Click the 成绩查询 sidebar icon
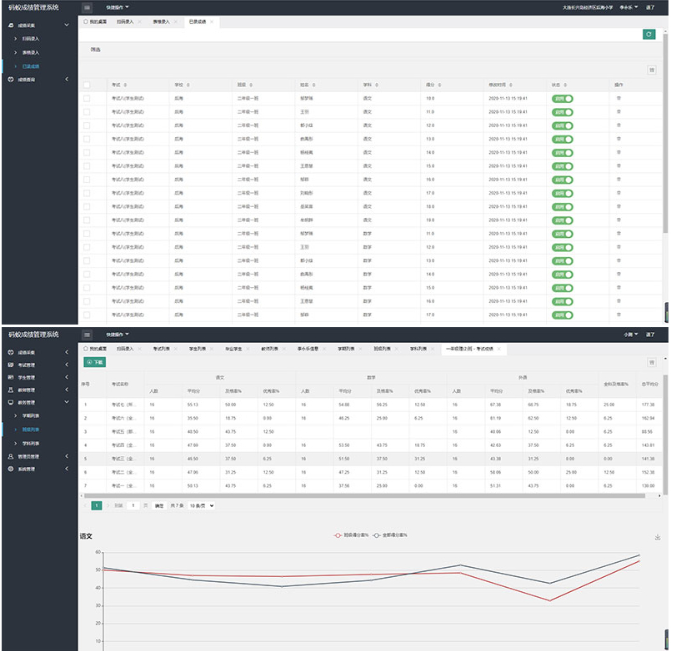This screenshot has height=651, width=687. pos(11,78)
